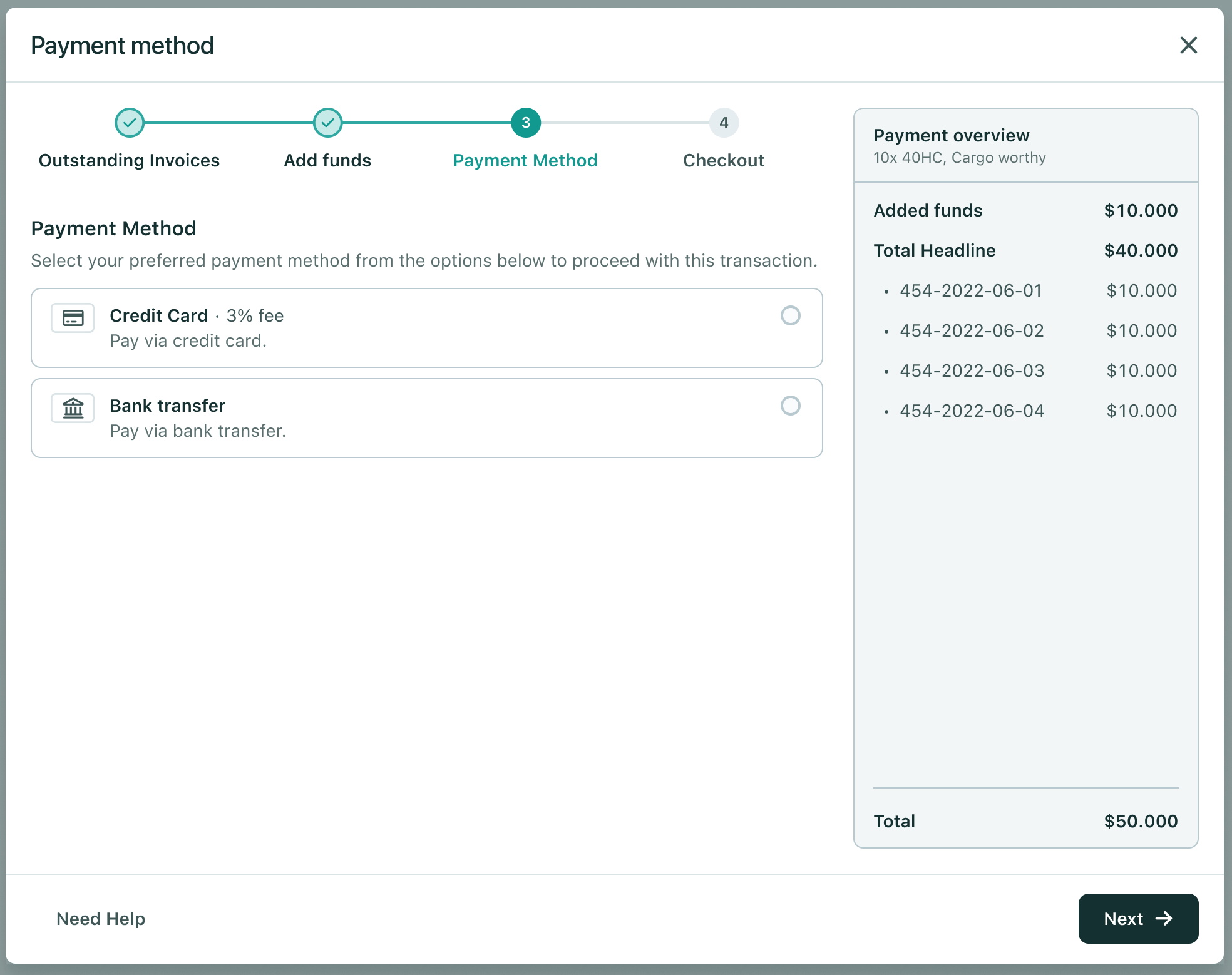The height and width of the screenshot is (975, 1232).
Task: Click the step 3 circle icon
Action: click(x=526, y=123)
